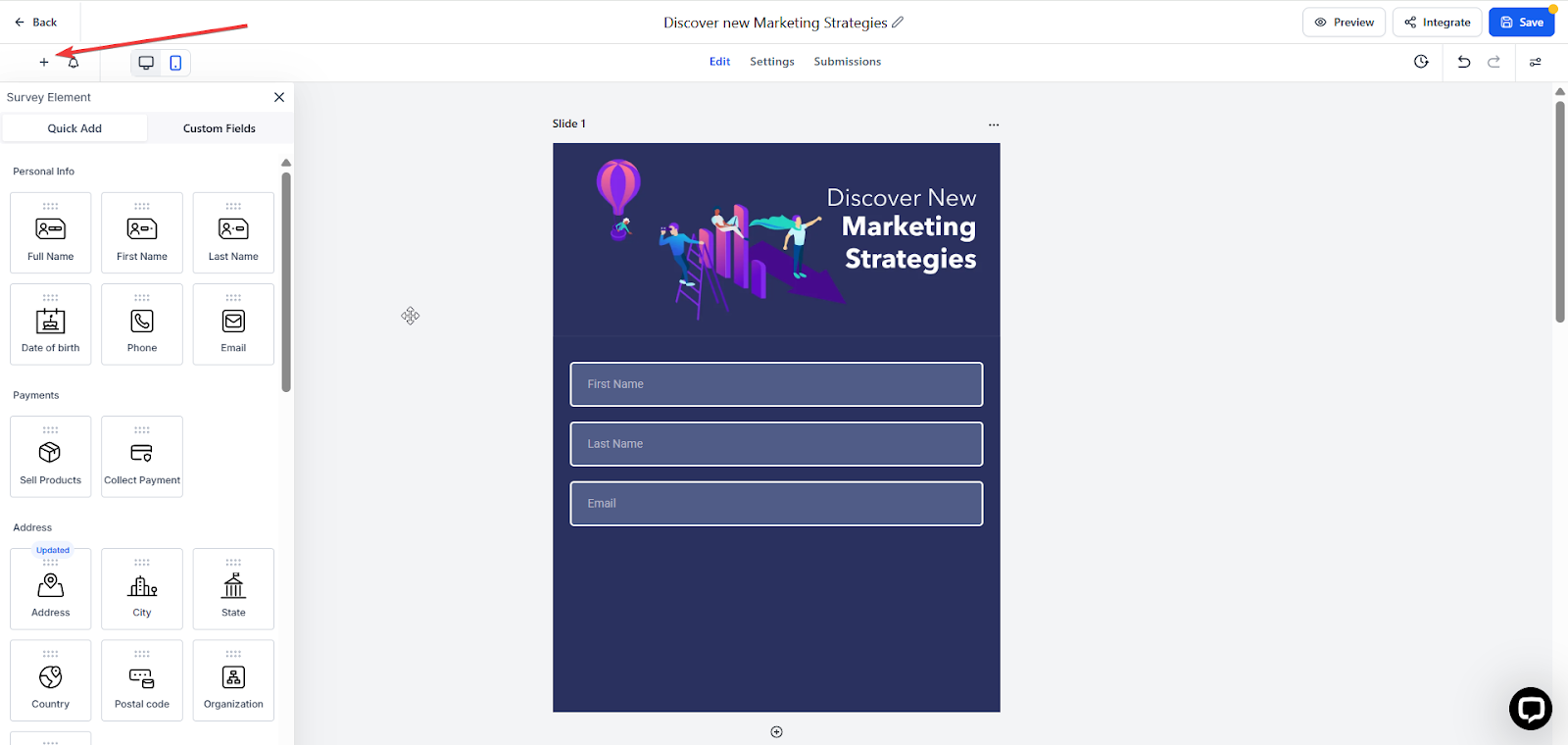Click the Address section heading
This screenshot has width=1568, height=745.
pyautogui.click(x=32, y=527)
